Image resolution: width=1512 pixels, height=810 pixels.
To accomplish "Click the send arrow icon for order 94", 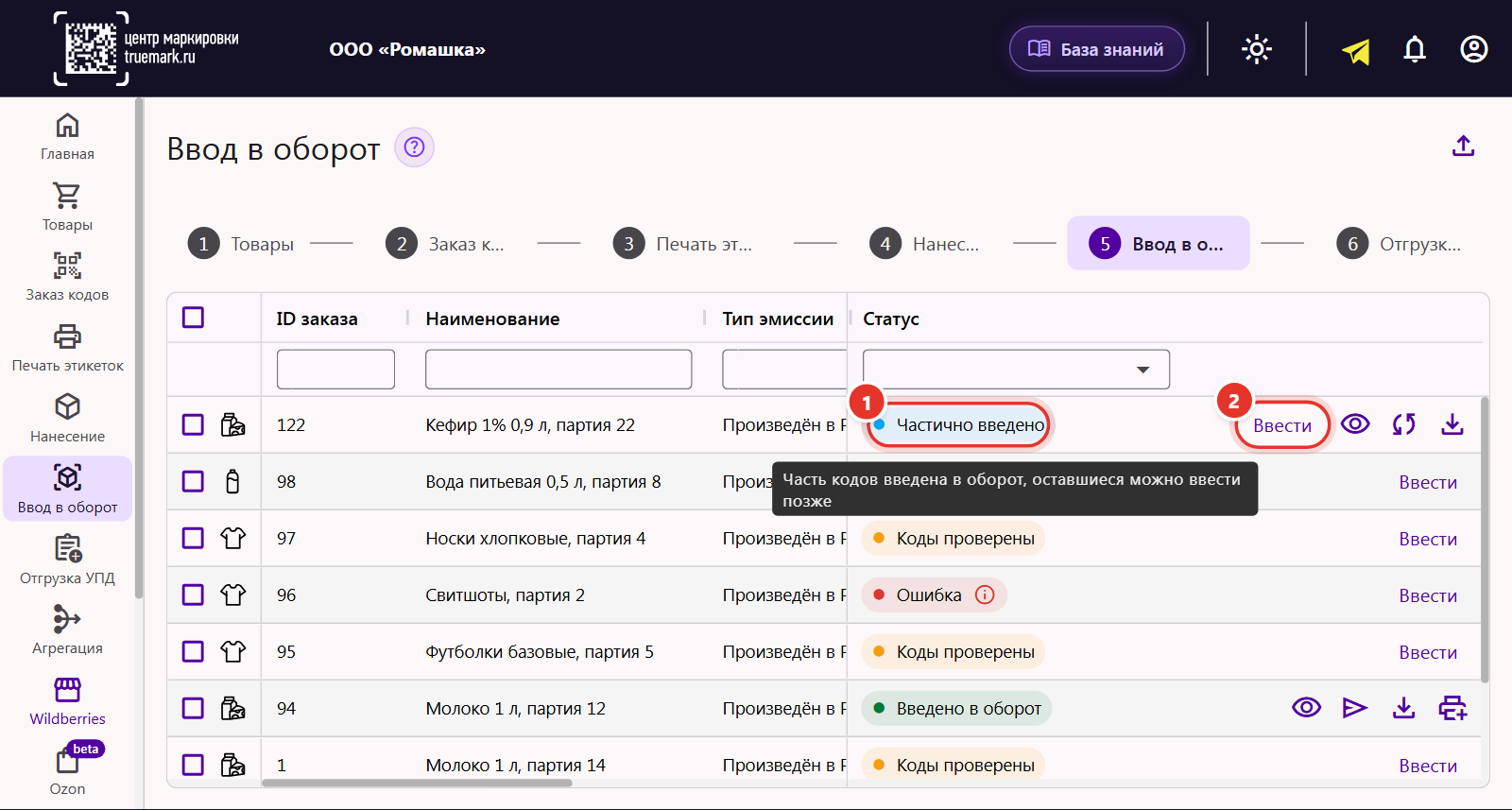I will (x=1354, y=708).
